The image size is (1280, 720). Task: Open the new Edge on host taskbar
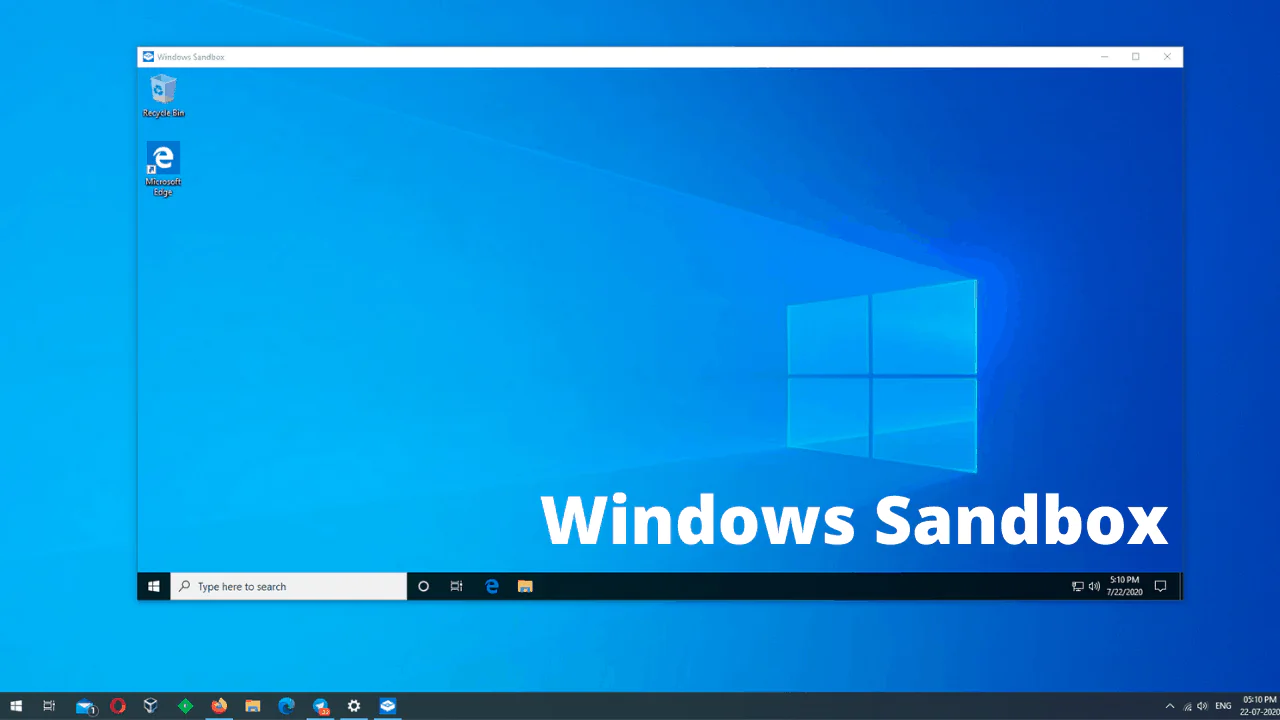point(287,706)
